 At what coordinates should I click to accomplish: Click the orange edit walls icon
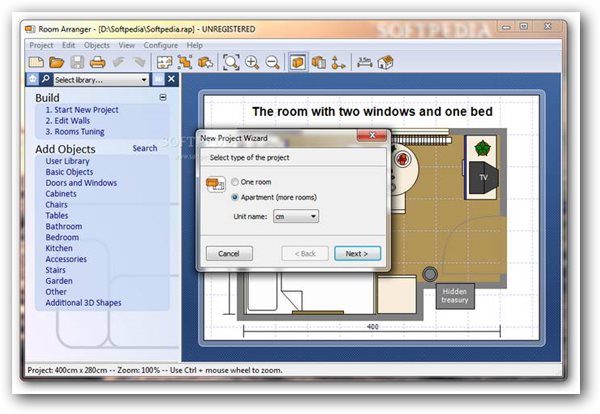(185, 62)
